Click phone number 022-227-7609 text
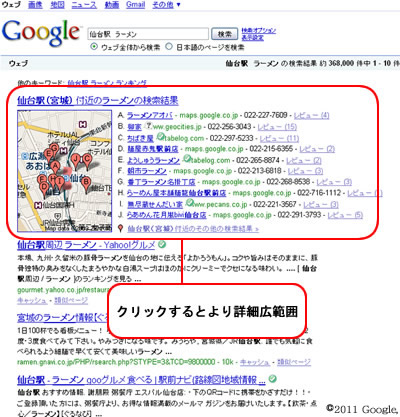400x417 pixels. pos(266,115)
